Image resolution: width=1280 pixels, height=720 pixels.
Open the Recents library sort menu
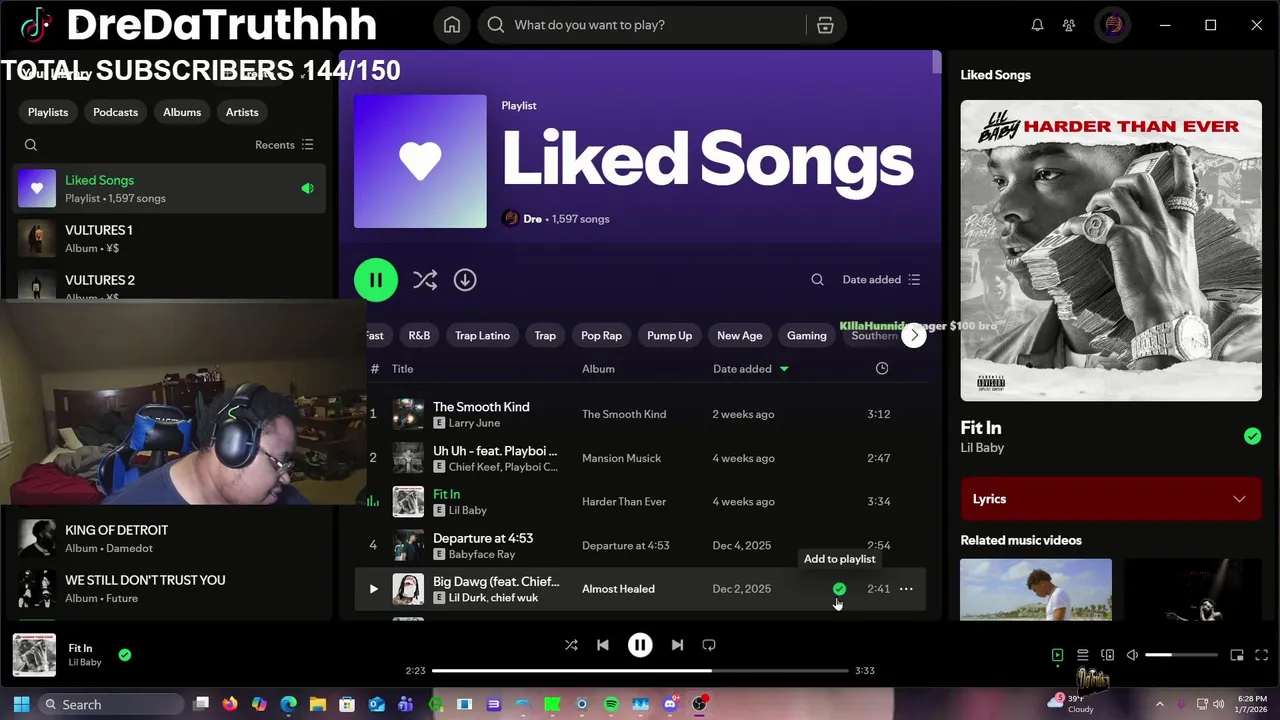point(284,145)
